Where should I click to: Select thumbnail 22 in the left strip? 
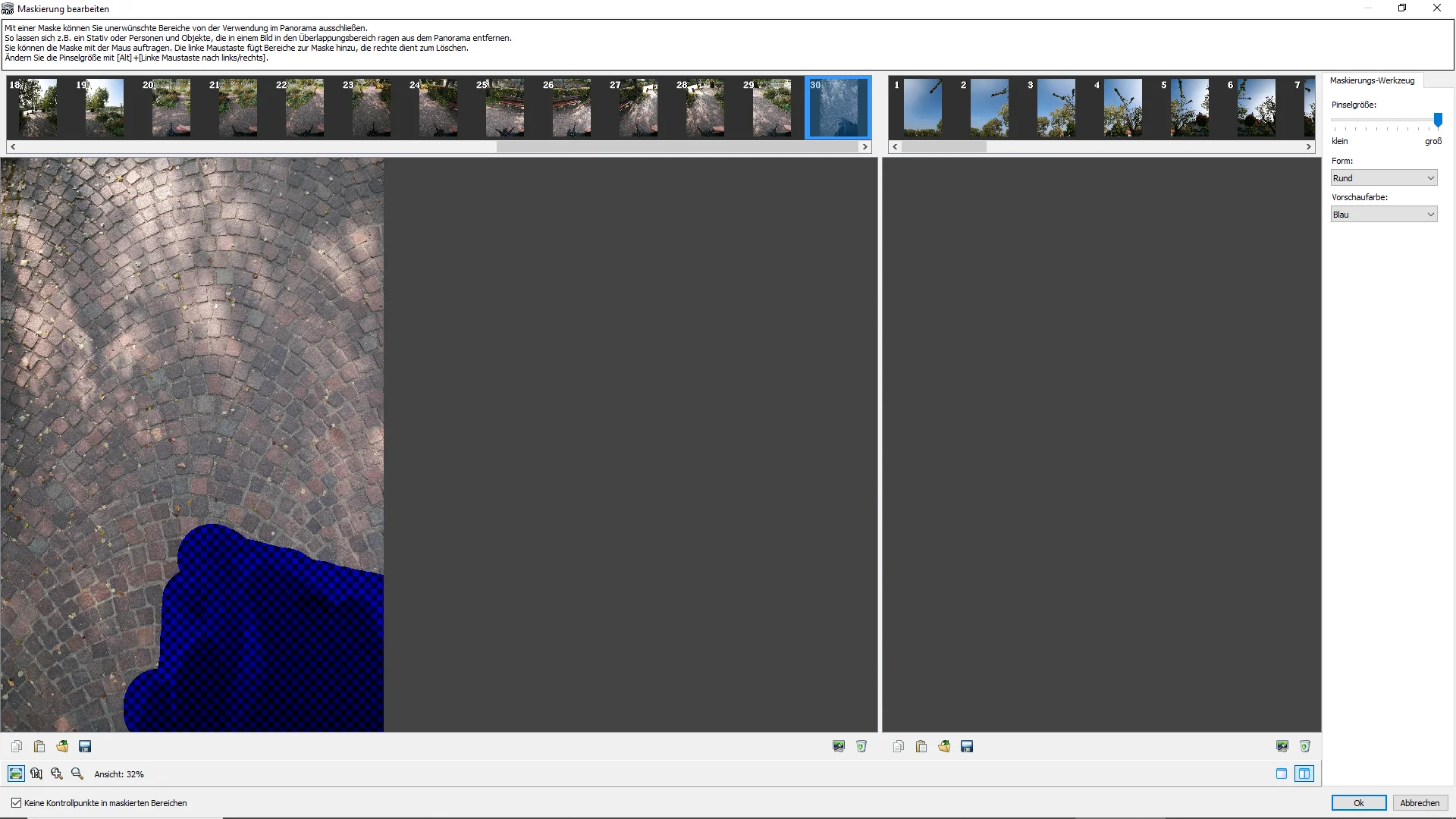tap(305, 108)
